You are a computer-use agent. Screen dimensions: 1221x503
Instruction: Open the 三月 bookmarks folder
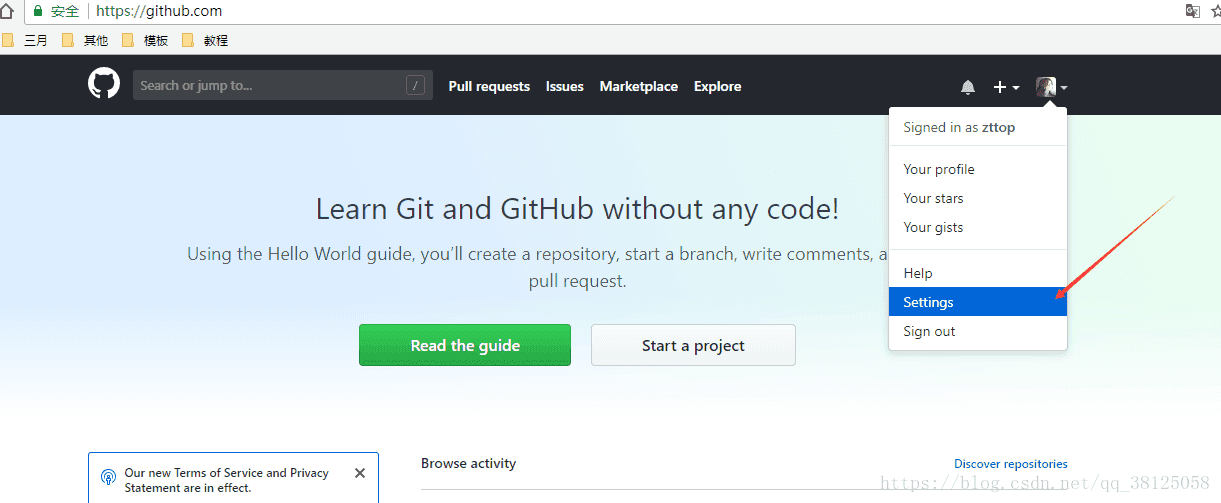tap(24, 40)
